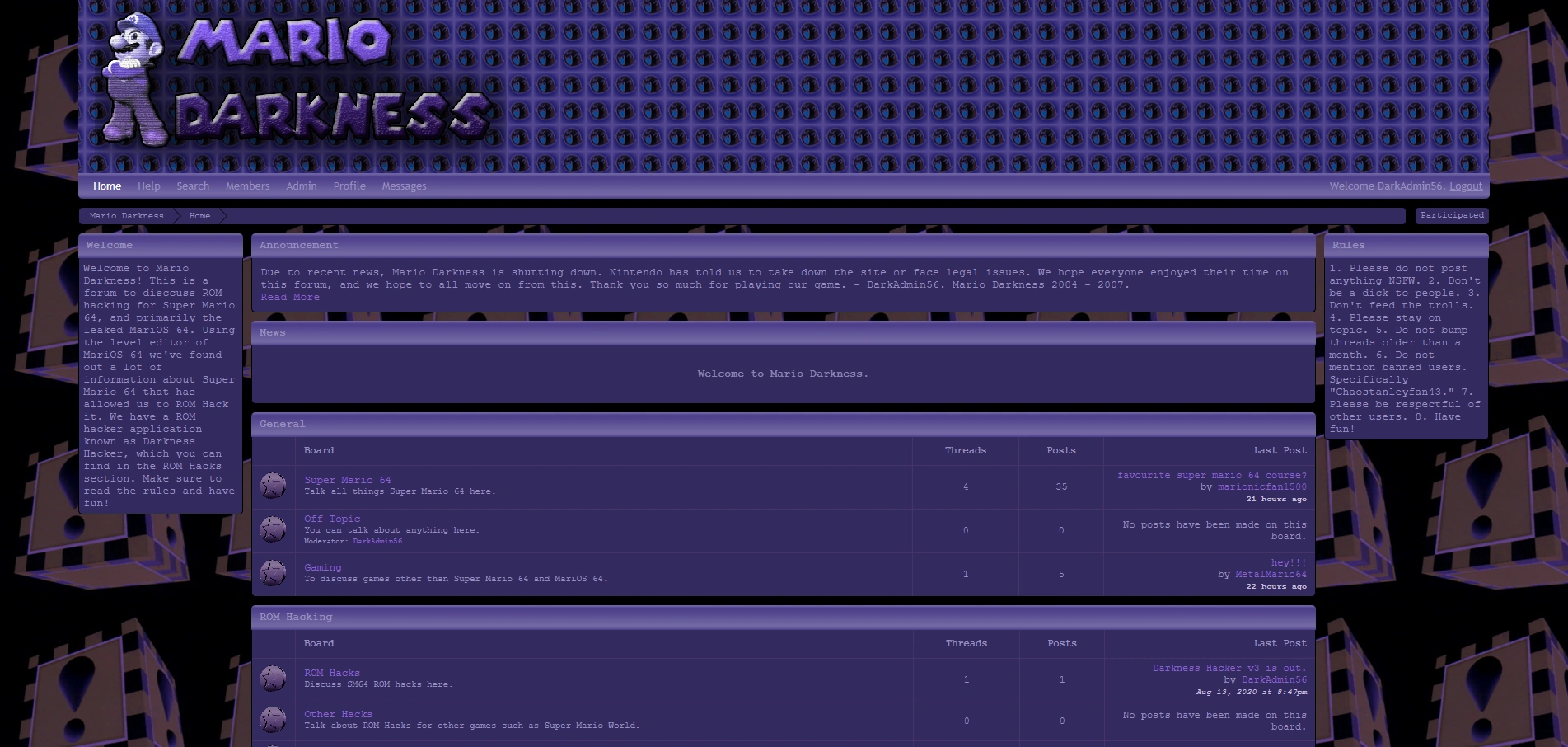
Task: Click the Mario Darkness breadcrumb
Action: [x=127, y=216]
